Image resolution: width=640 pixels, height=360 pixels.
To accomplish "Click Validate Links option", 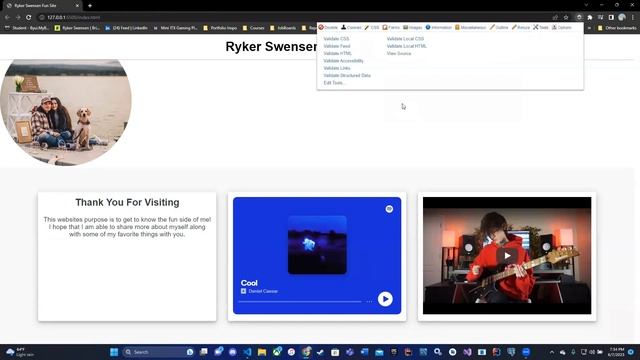I will tap(337, 68).
